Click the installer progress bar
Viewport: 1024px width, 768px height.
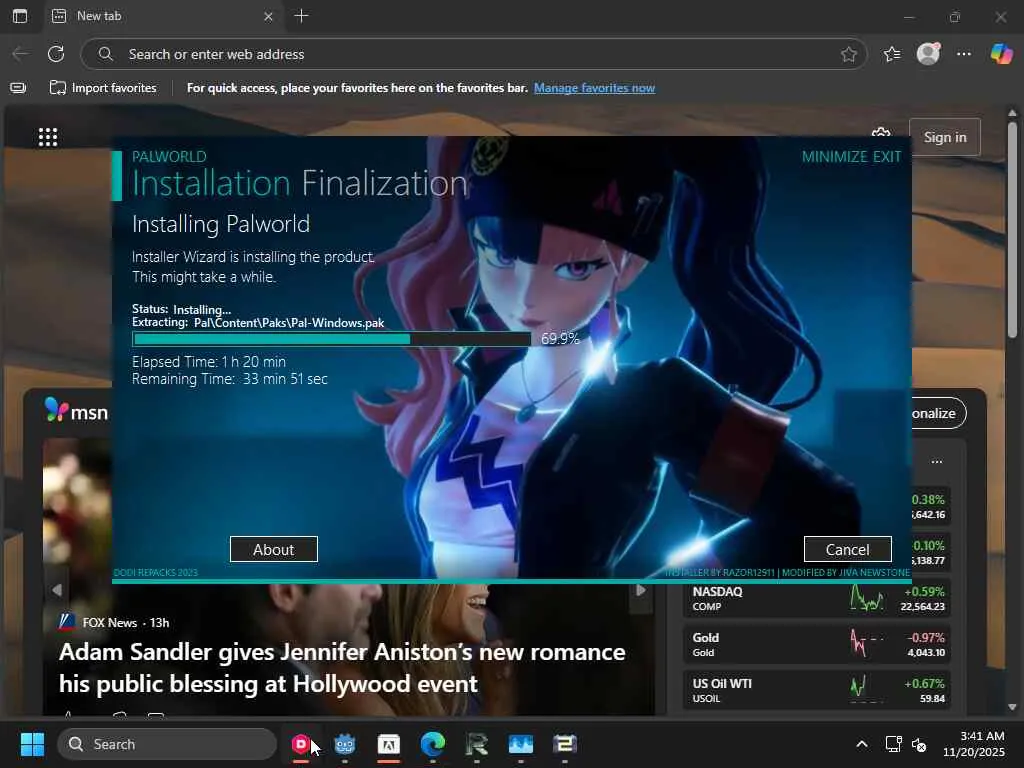[x=332, y=339]
